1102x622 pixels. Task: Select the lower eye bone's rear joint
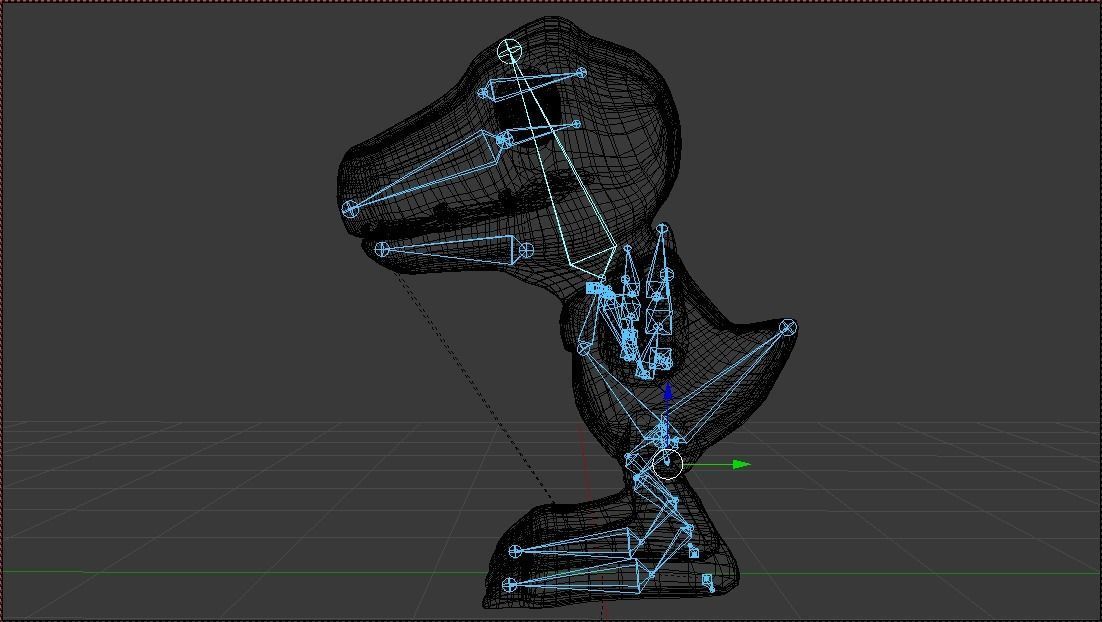tap(576, 124)
